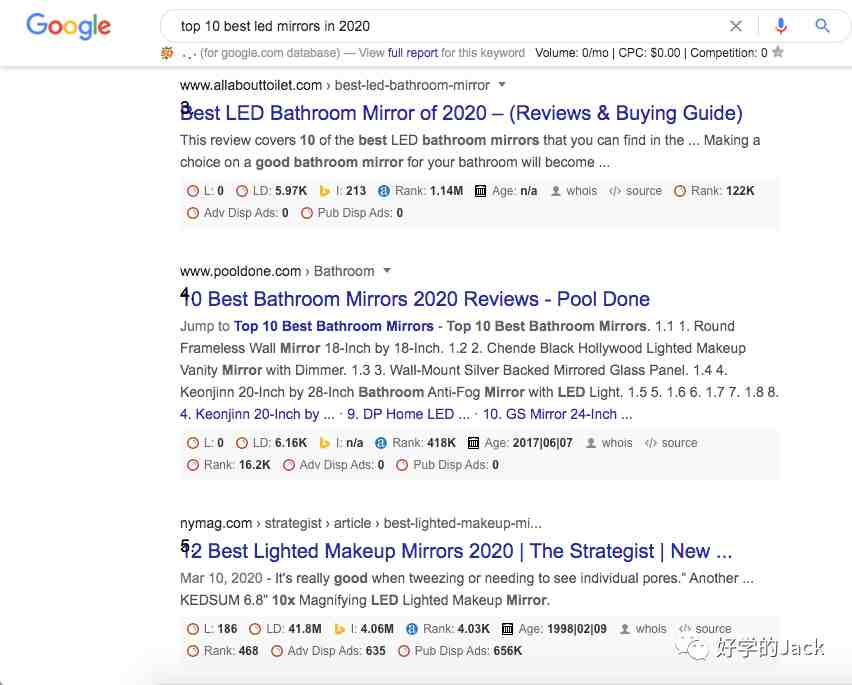Click the Alexa Rank 1.14M icon

tap(384, 191)
